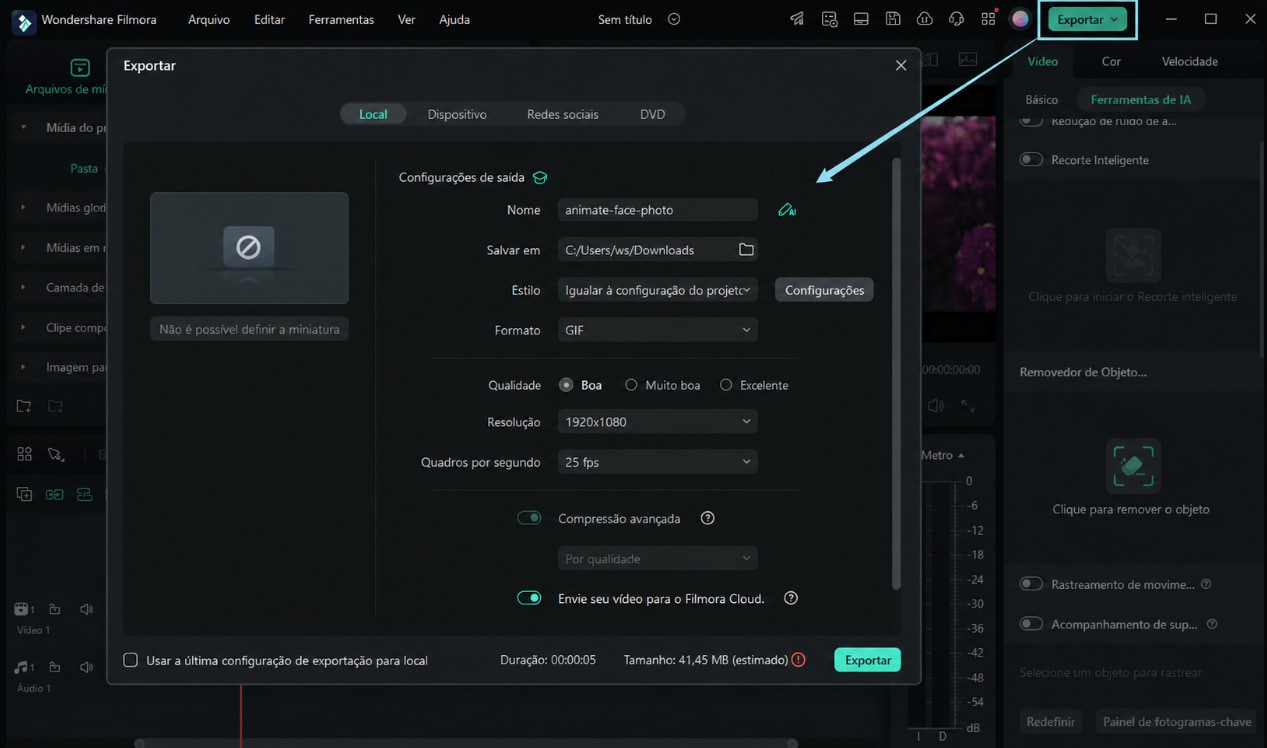
Task: Click the Exportar button in dialog footer
Action: [x=867, y=660]
